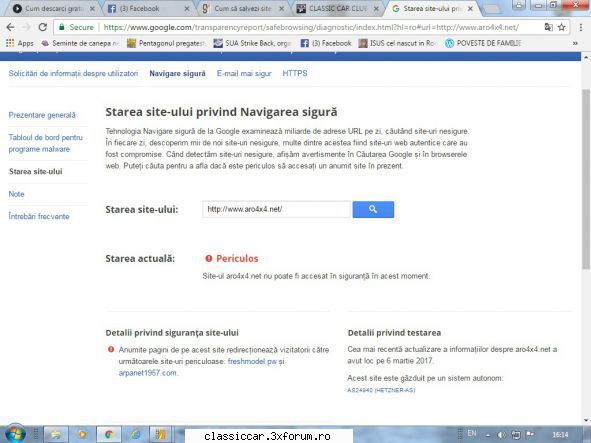Close the CLASSIC CAR CLUB tab

pos(376,8)
